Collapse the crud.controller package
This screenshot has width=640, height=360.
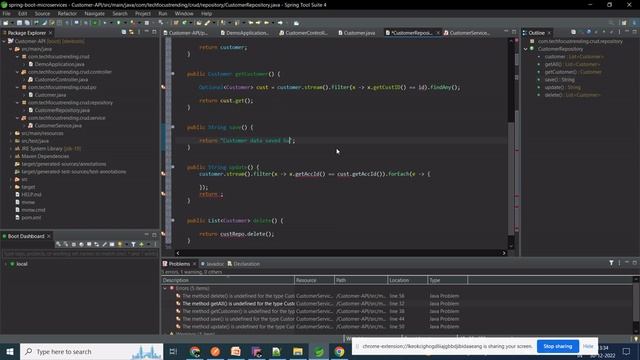[18, 72]
